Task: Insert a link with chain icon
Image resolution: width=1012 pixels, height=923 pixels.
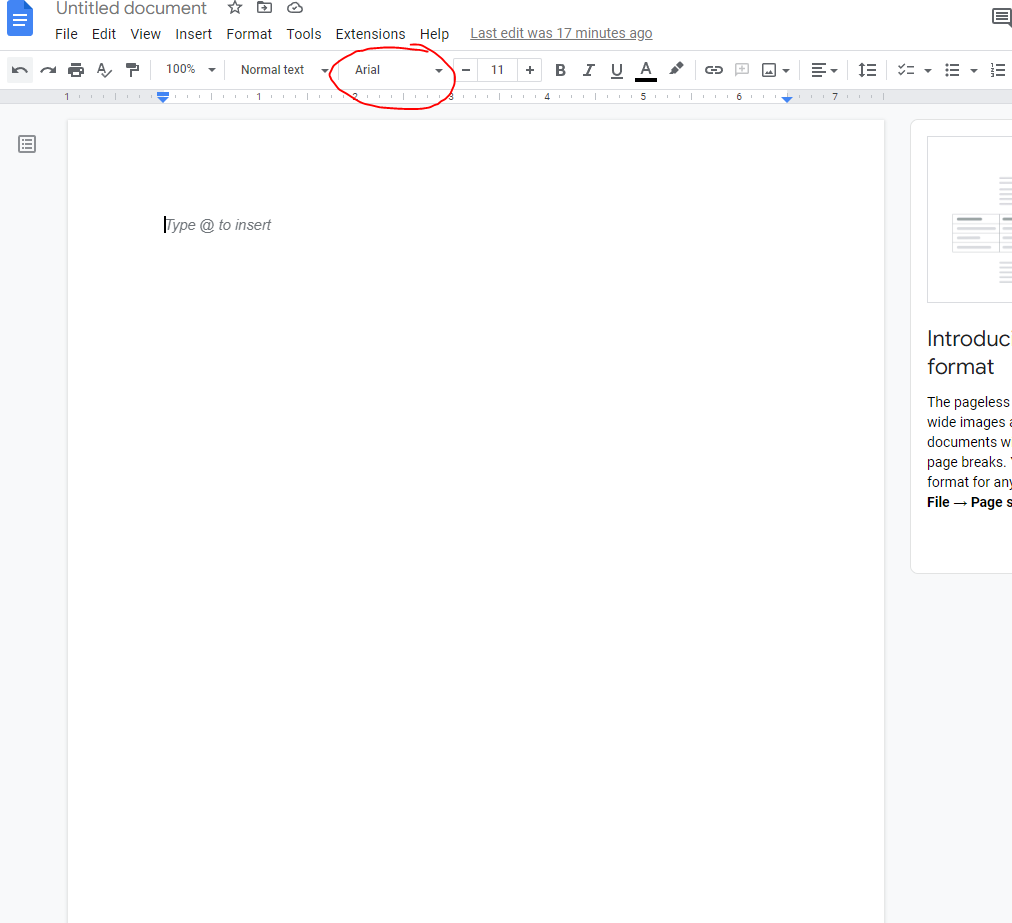Action: click(713, 70)
